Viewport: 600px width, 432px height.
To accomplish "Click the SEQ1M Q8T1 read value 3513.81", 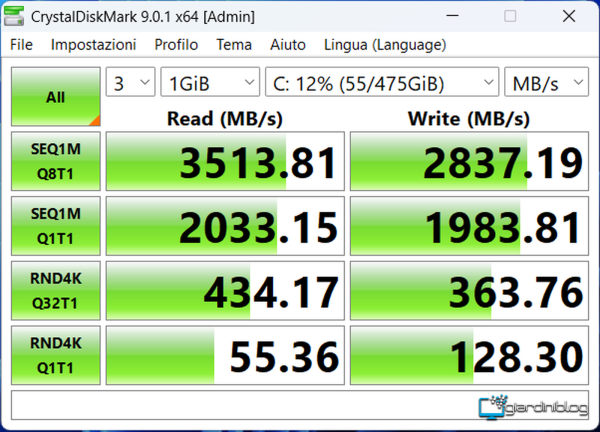I will point(225,161).
